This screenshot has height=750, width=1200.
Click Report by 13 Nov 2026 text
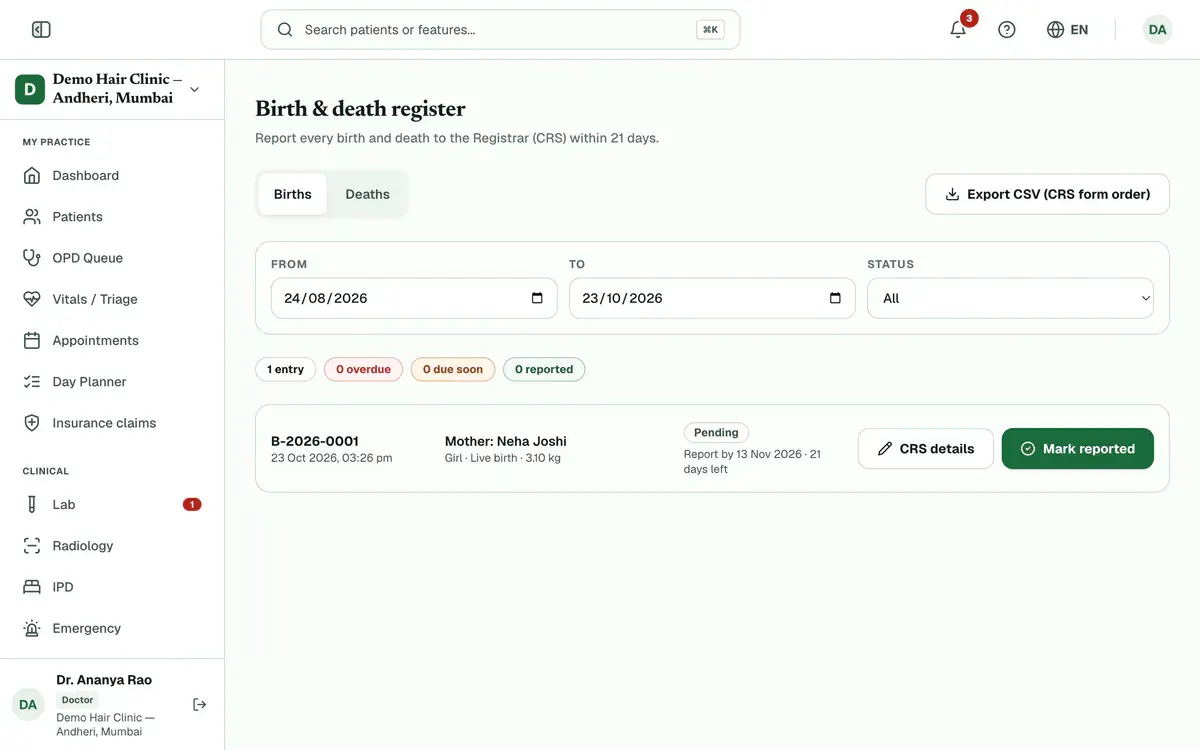pyautogui.click(x=743, y=454)
